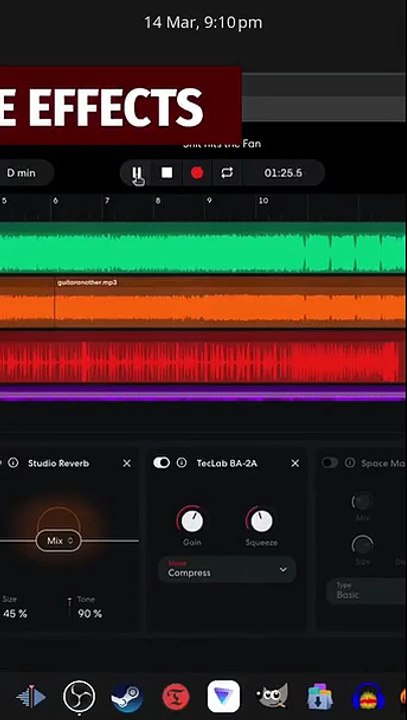Select the purple track strip
This screenshot has width=407, height=720.
point(203,393)
